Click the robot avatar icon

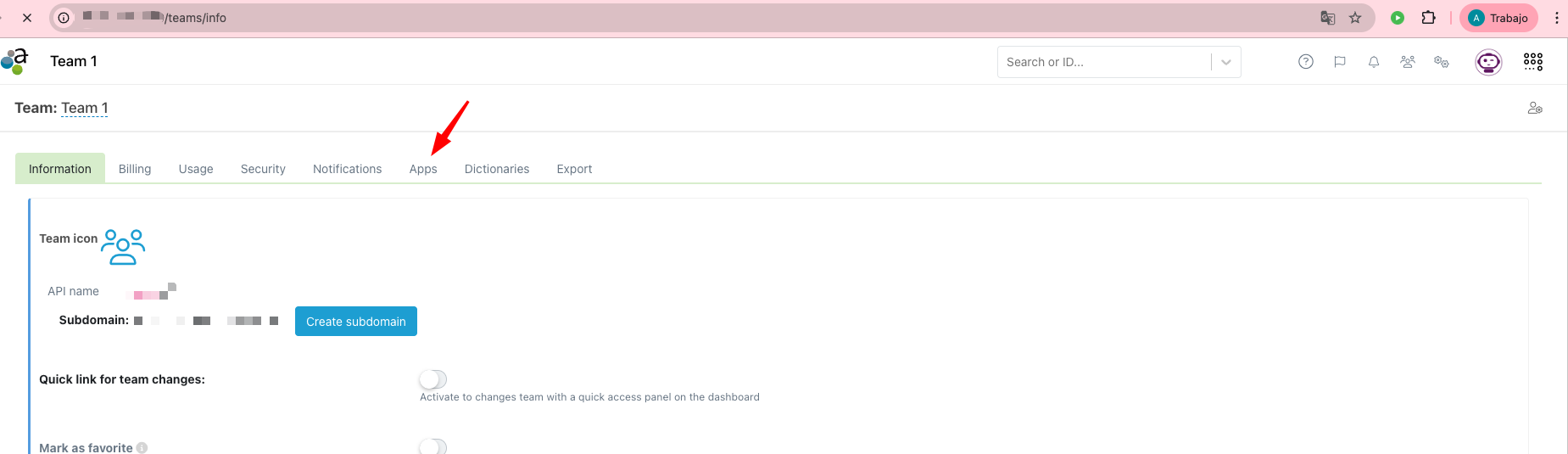point(1488,62)
